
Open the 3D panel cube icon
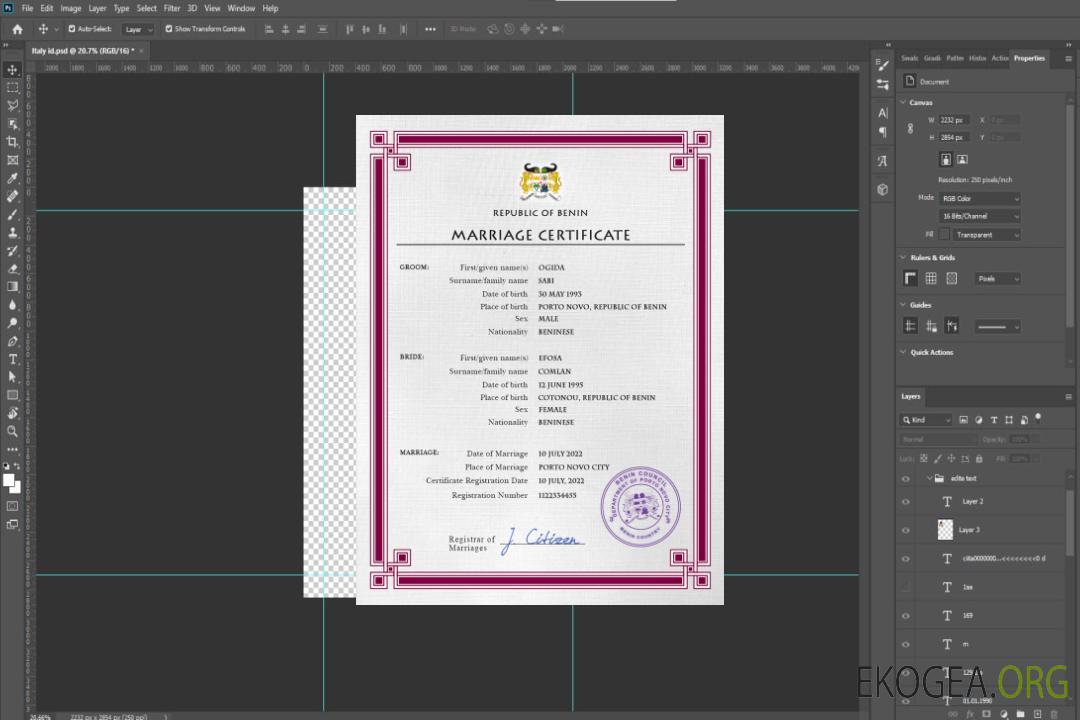[x=883, y=189]
